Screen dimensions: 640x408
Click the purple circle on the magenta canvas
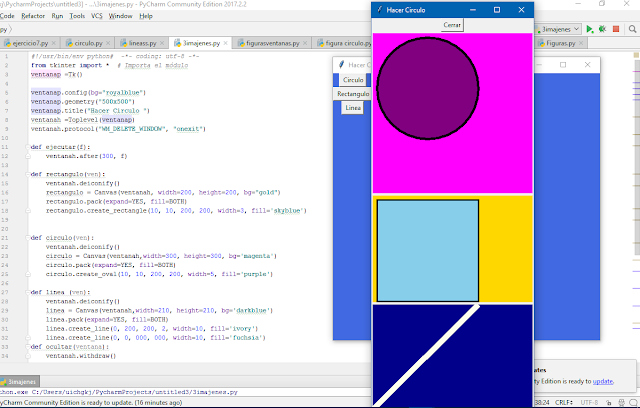click(x=428, y=89)
